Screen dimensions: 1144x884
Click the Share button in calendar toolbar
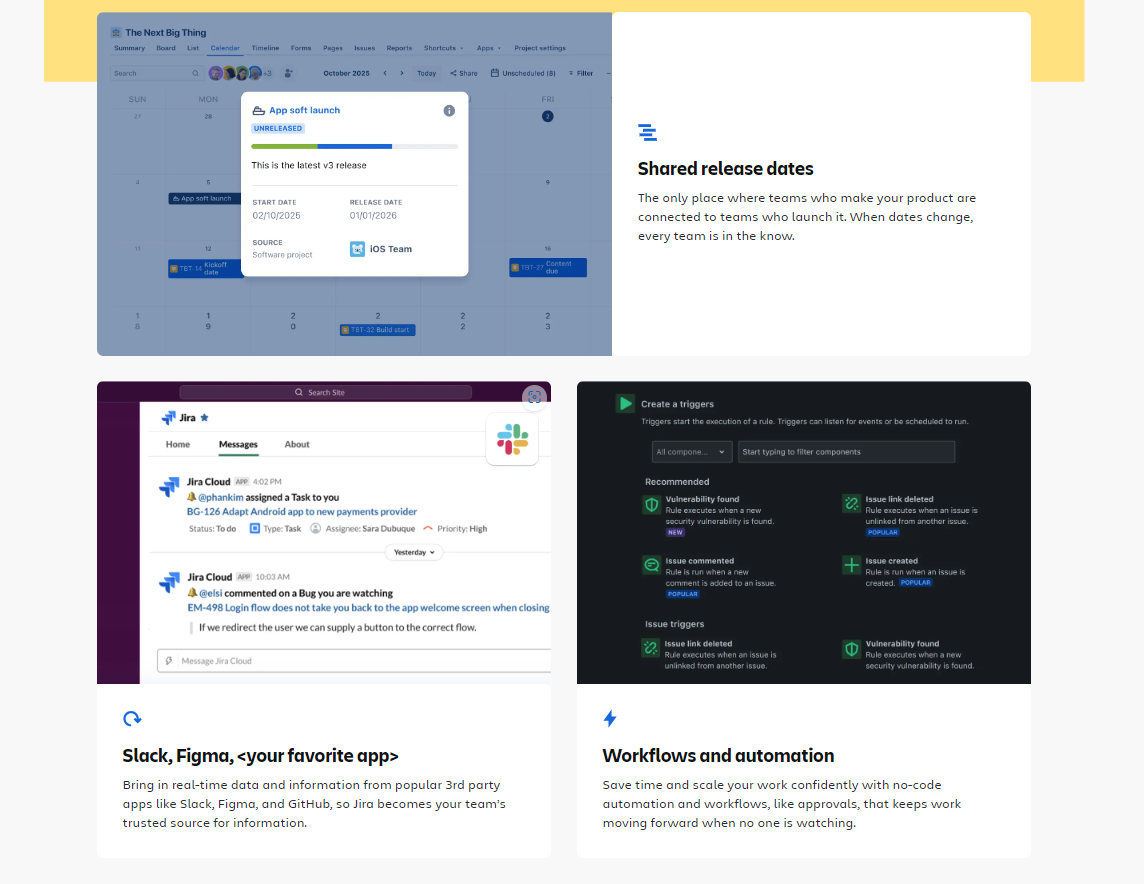[464, 73]
